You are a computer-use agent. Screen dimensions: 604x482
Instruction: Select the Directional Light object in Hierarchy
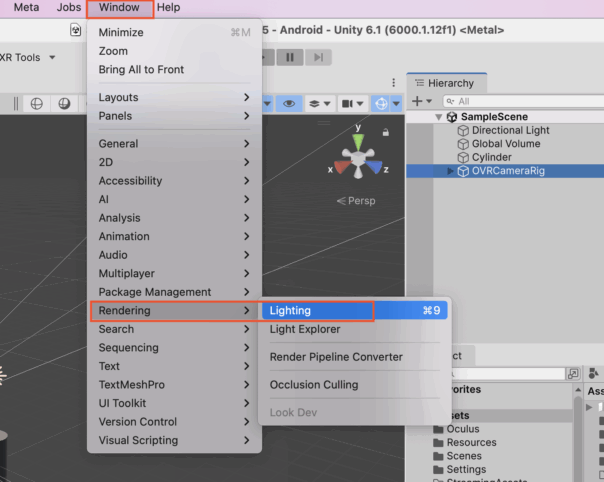point(510,130)
